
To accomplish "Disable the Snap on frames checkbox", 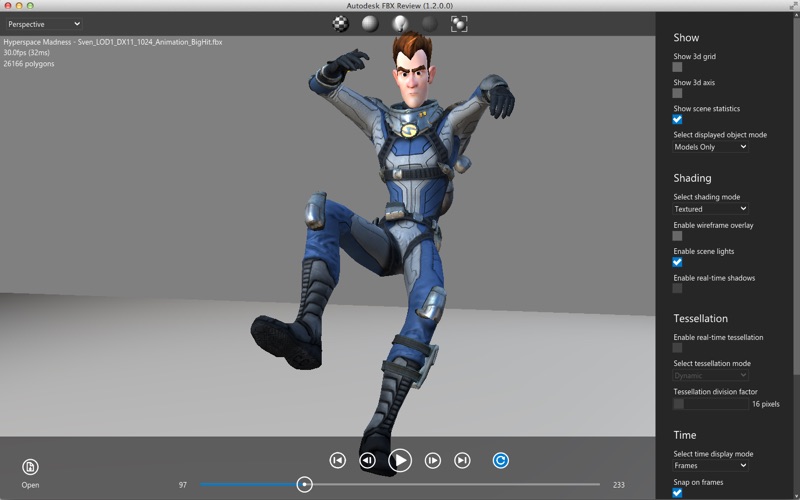I will pyautogui.click(x=678, y=492).
